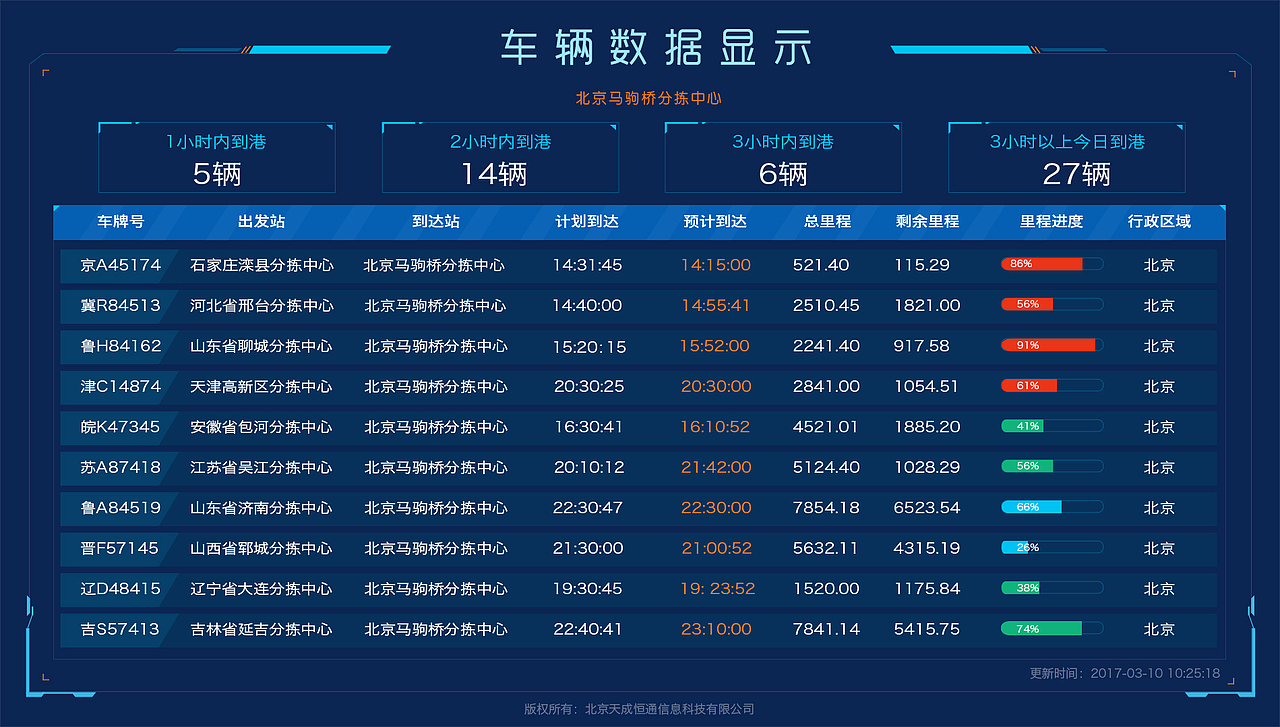Image resolution: width=1280 pixels, height=727 pixels.
Task: Click departure station 山西省郓城分拣中心
Action: click(262, 548)
